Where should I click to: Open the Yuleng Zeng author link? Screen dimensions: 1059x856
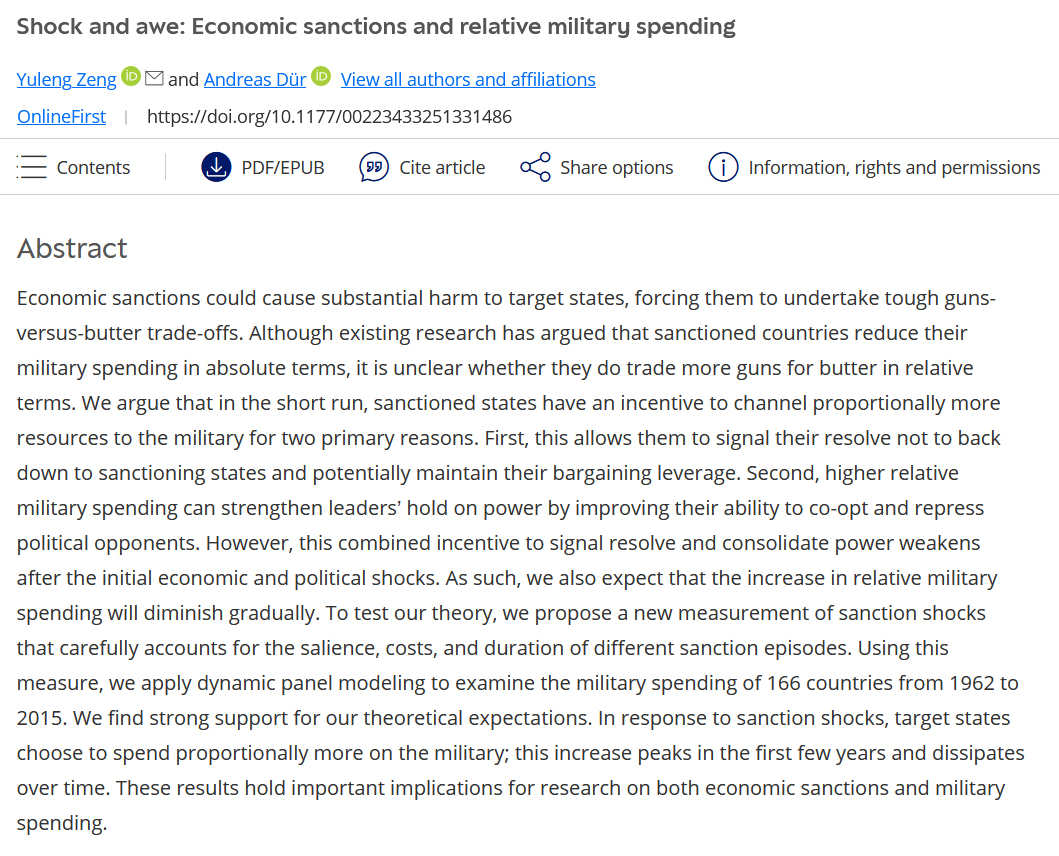click(66, 79)
